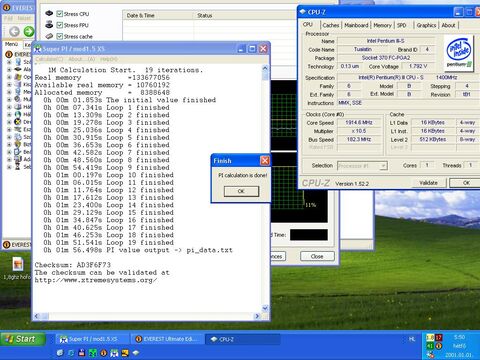This screenshot has width=480, height=360.
Task: Untick the Stress CPU checkbox
Action: tap(60, 14)
